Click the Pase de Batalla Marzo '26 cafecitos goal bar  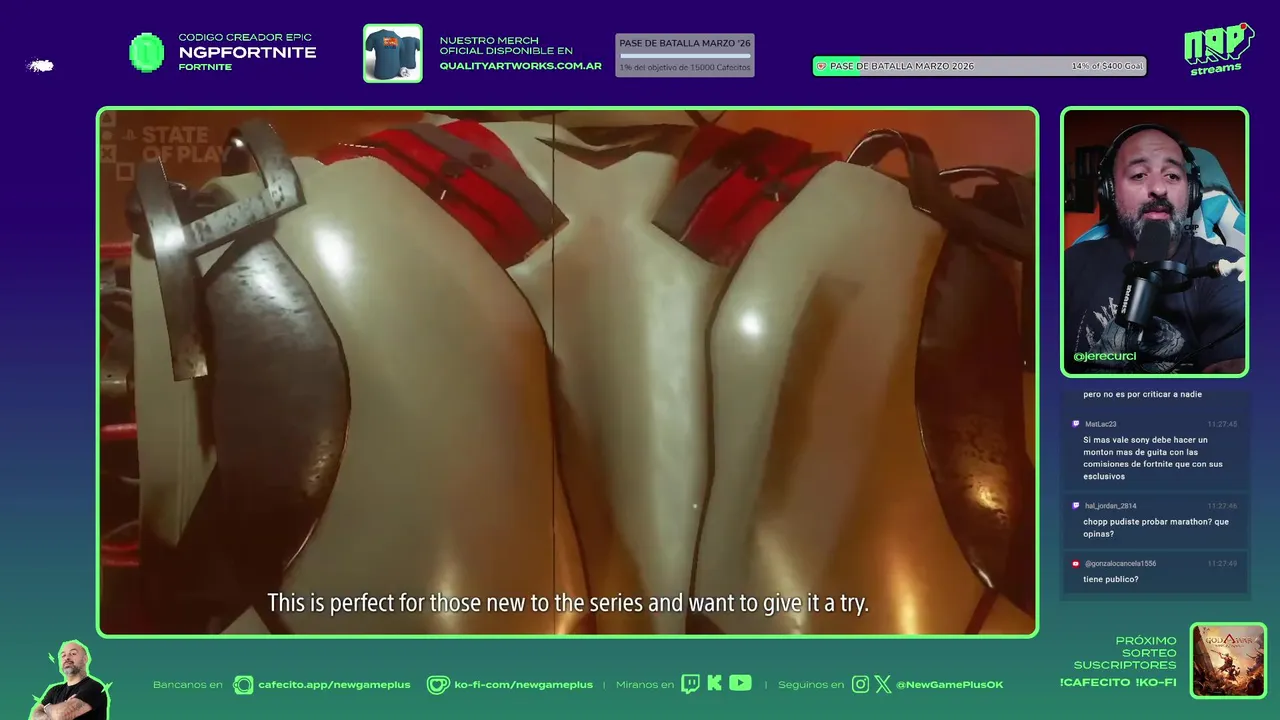684,55
